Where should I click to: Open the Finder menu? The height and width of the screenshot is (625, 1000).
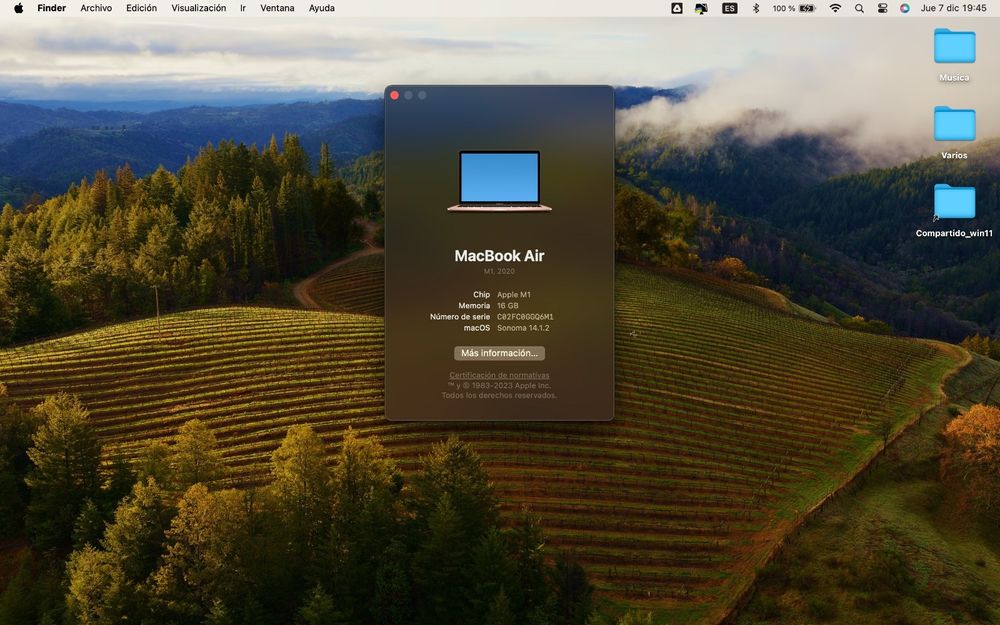tap(52, 8)
